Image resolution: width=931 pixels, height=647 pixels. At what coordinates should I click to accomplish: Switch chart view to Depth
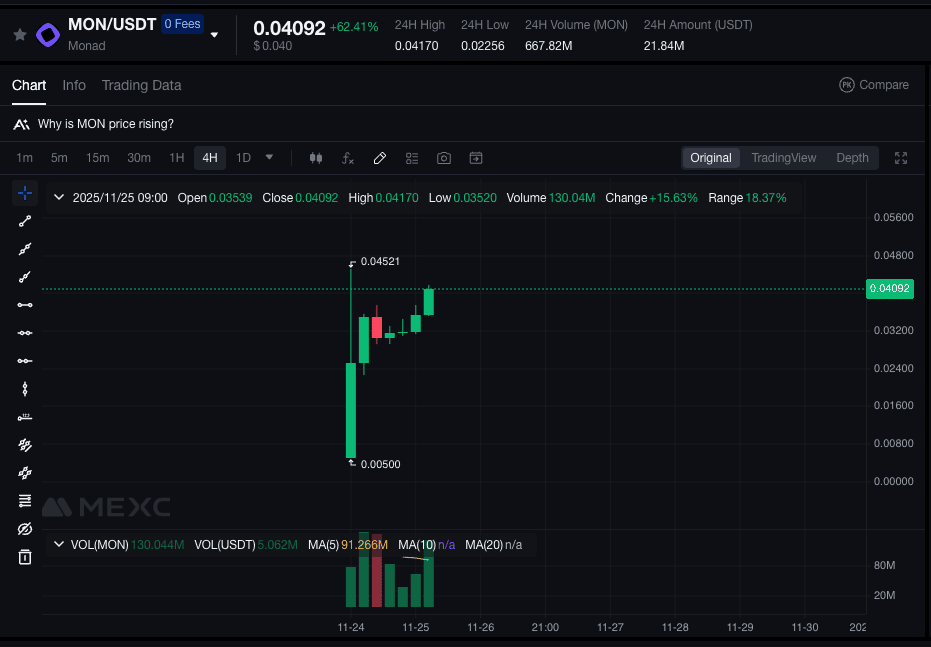click(852, 158)
